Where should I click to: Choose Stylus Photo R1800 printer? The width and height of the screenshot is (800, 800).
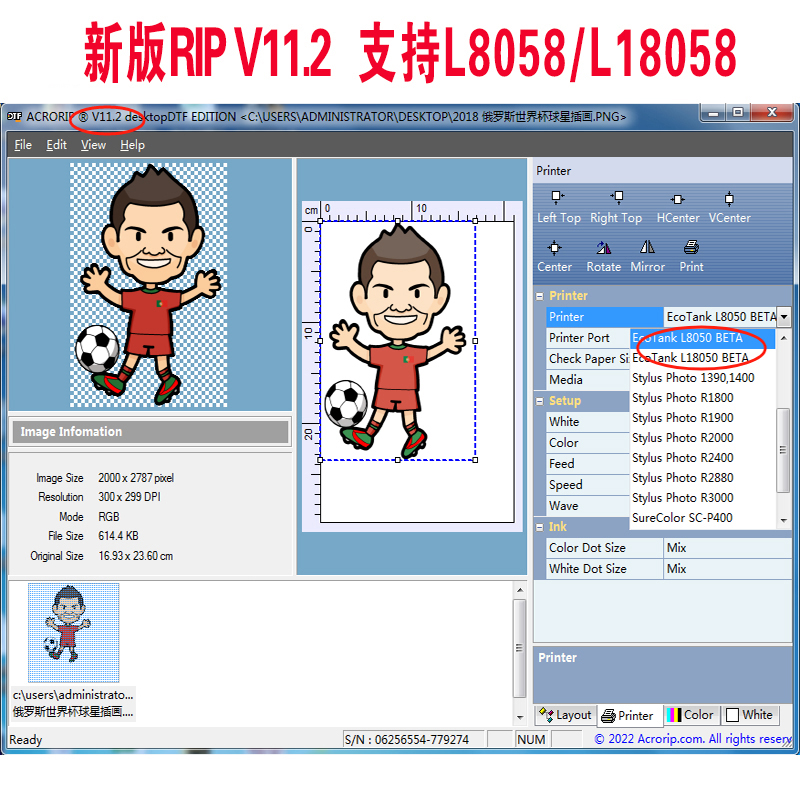point(703,398)
